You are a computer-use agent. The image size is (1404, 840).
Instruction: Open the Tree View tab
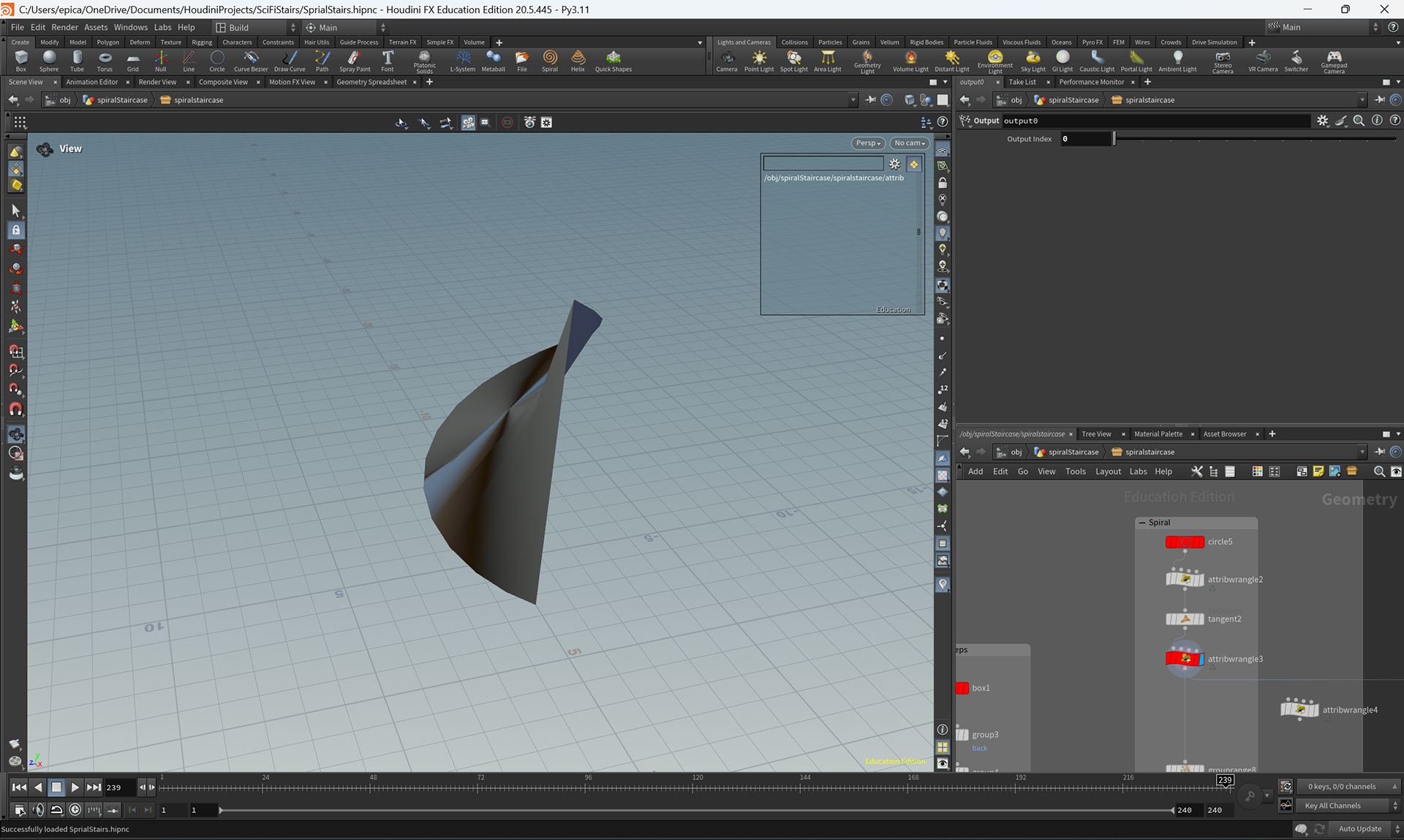[x=1096, y=434]
